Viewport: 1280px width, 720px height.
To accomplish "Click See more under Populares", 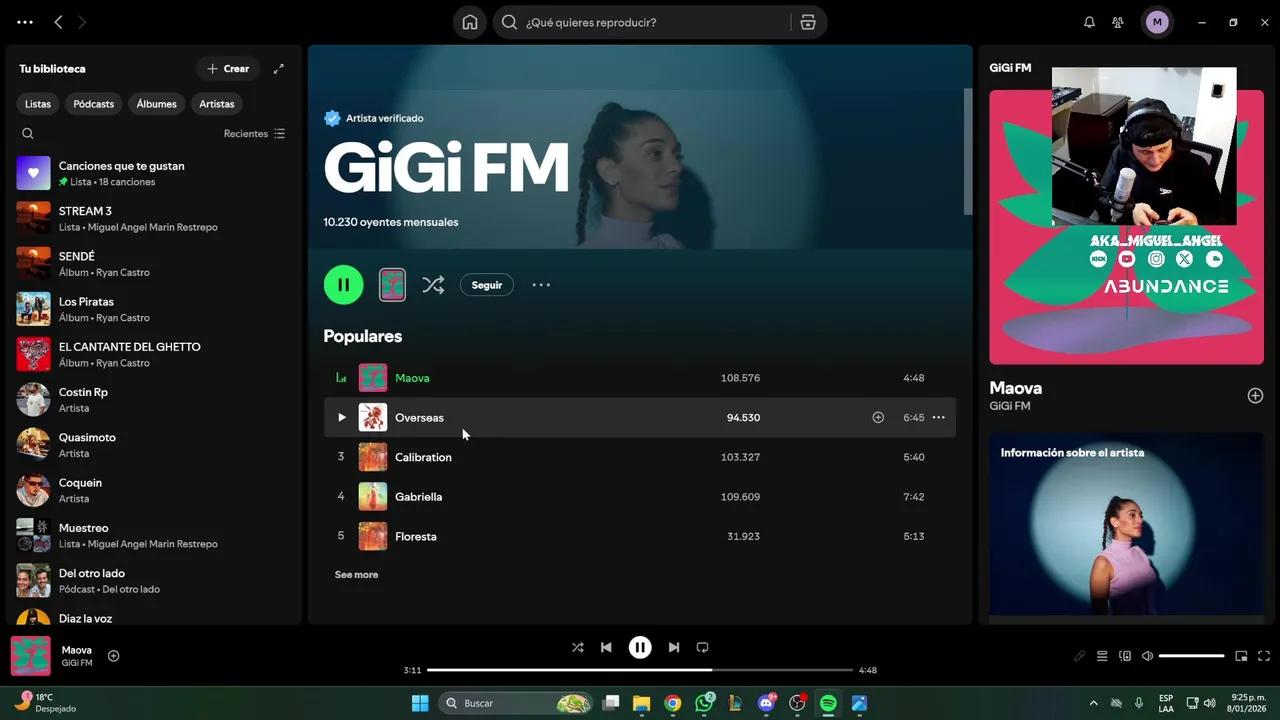I will coord(356,575).
